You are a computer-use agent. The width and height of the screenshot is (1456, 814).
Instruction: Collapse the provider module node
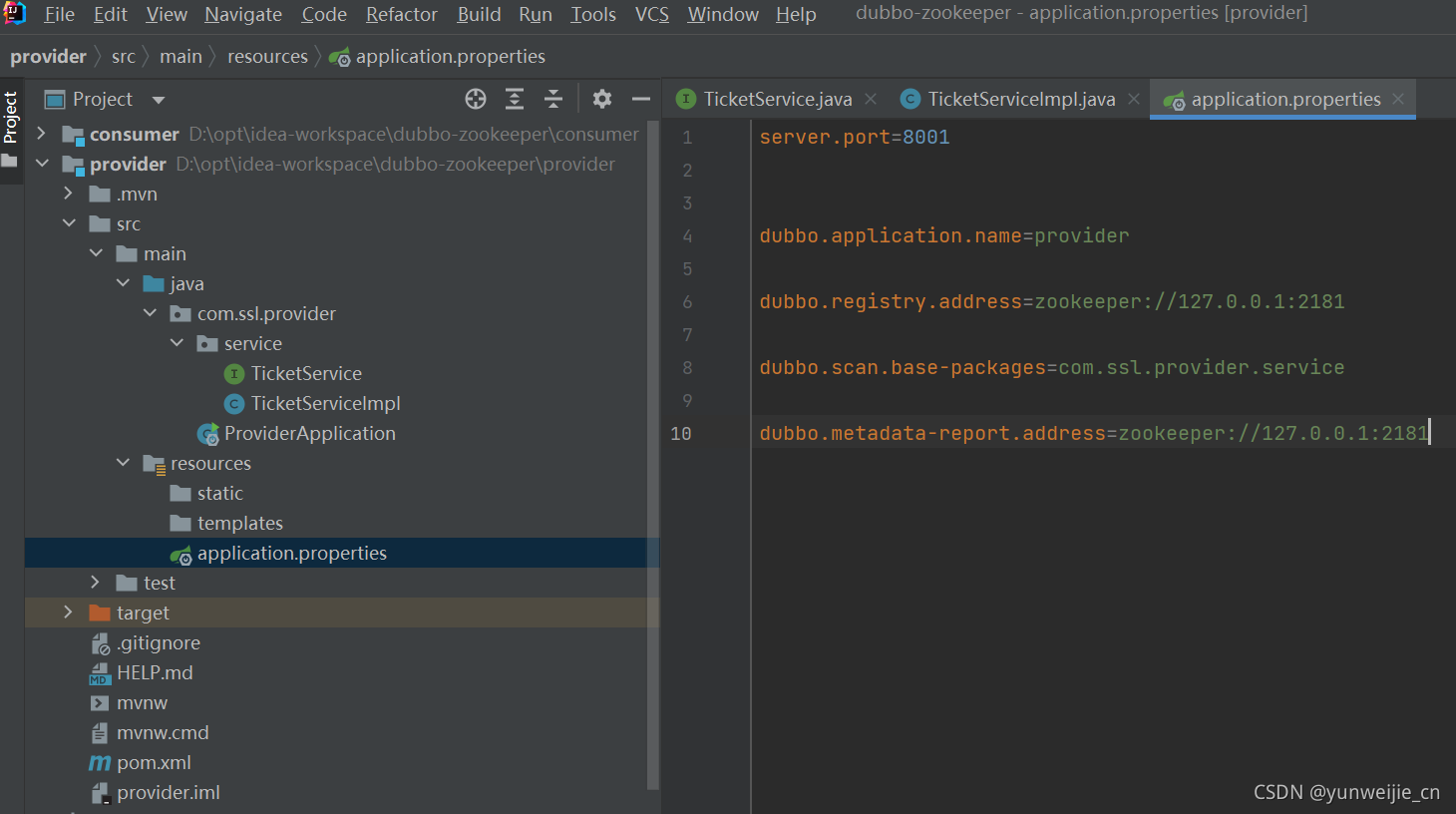(41, 163)
